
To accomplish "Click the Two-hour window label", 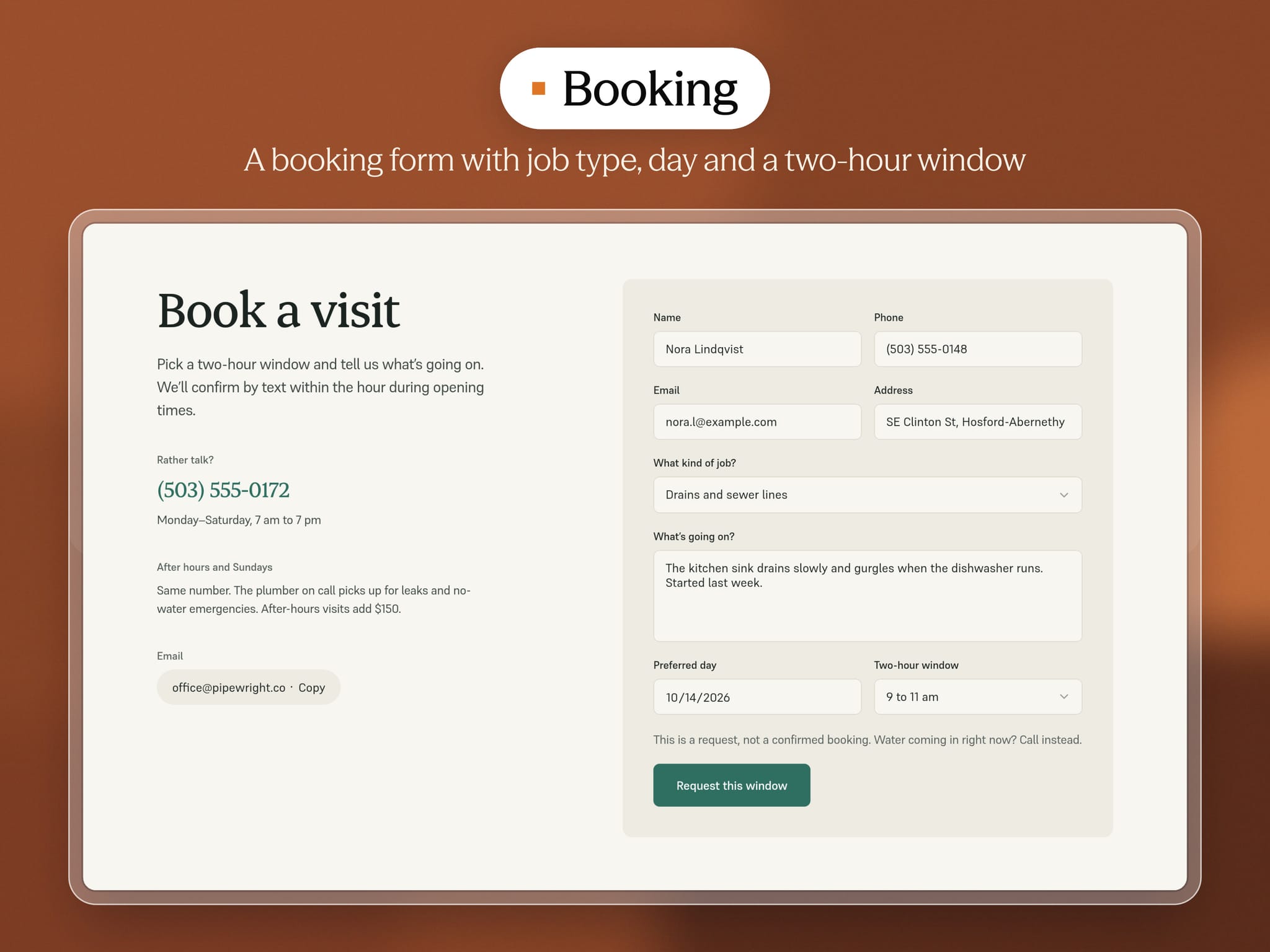I will tap(916, 665).
